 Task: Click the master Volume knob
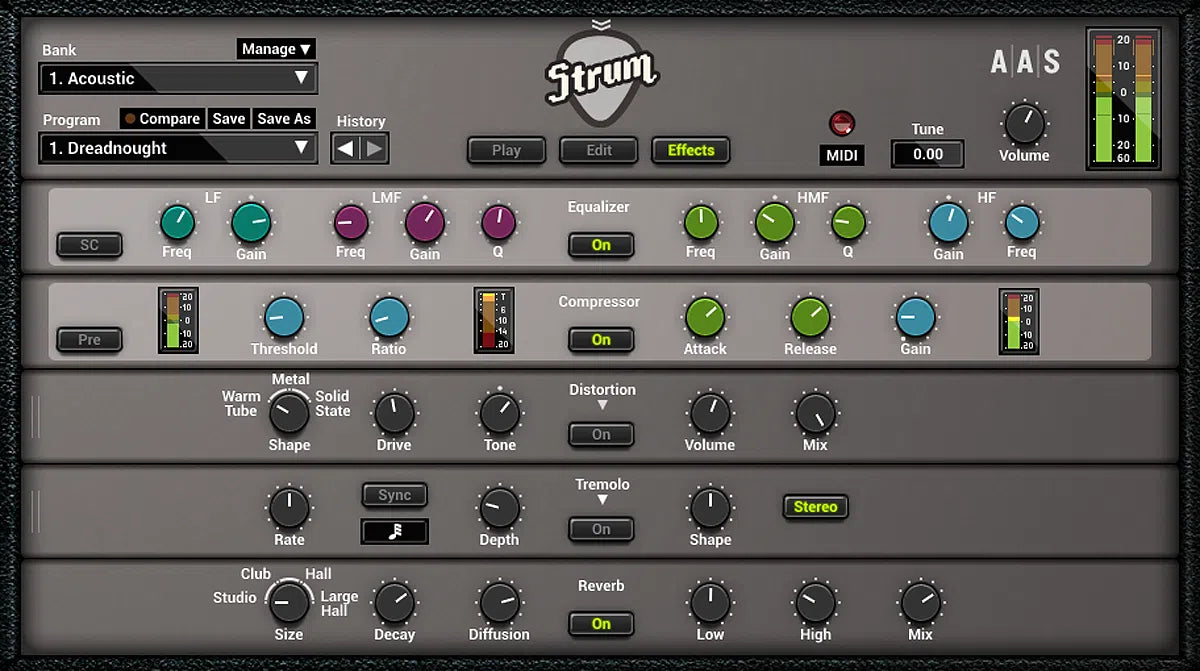[x=1024, y=123]
